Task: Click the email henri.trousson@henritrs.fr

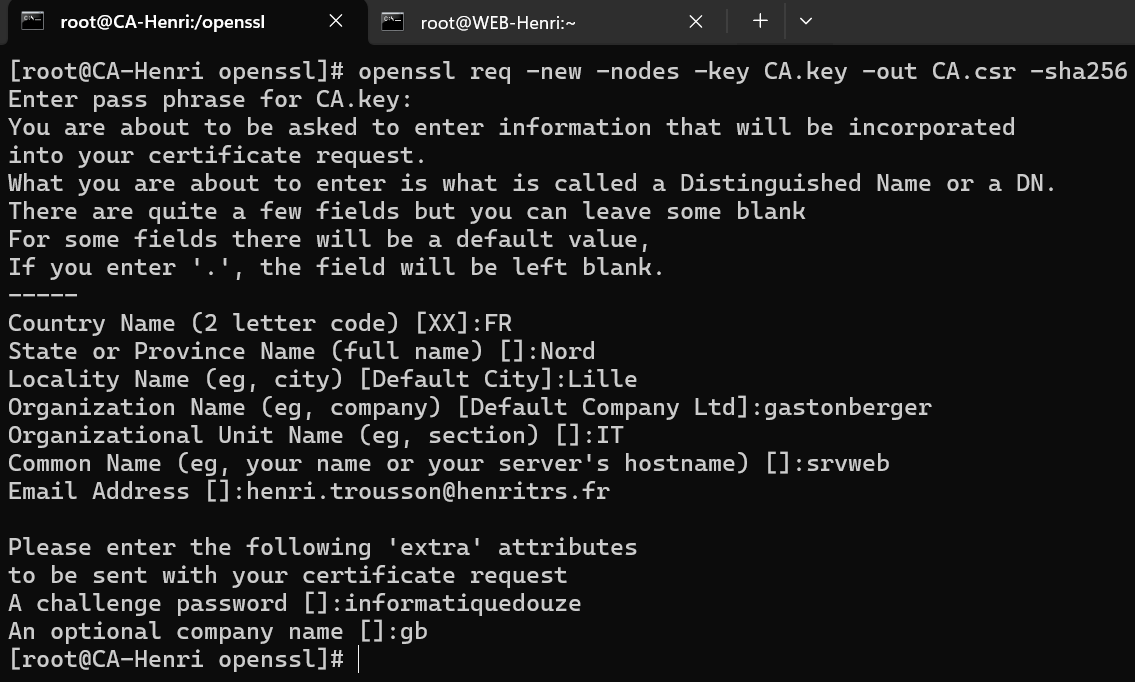Action: [x=428, y=491]
